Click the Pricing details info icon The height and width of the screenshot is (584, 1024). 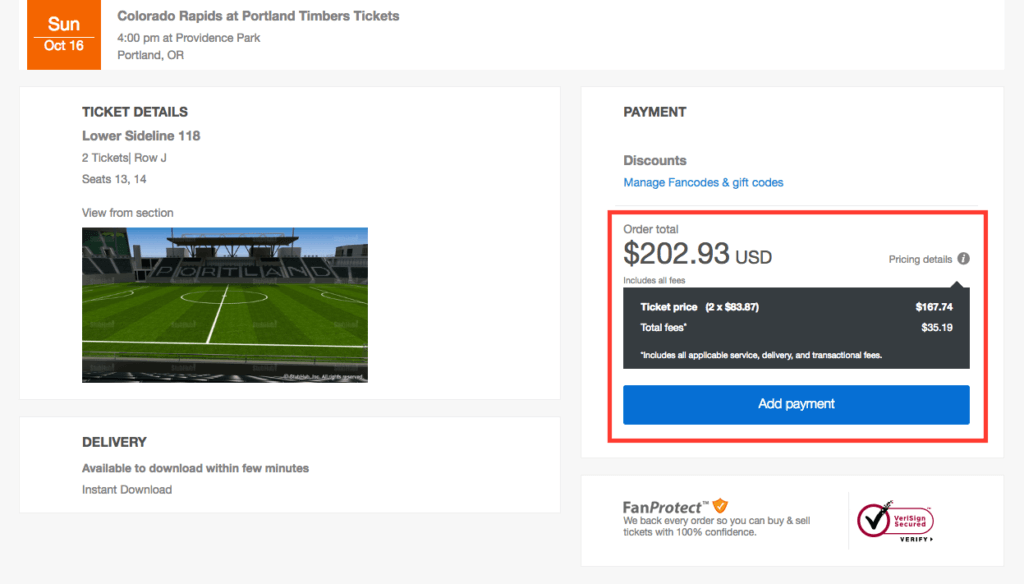pyautogui.click(x=963, y=259)
